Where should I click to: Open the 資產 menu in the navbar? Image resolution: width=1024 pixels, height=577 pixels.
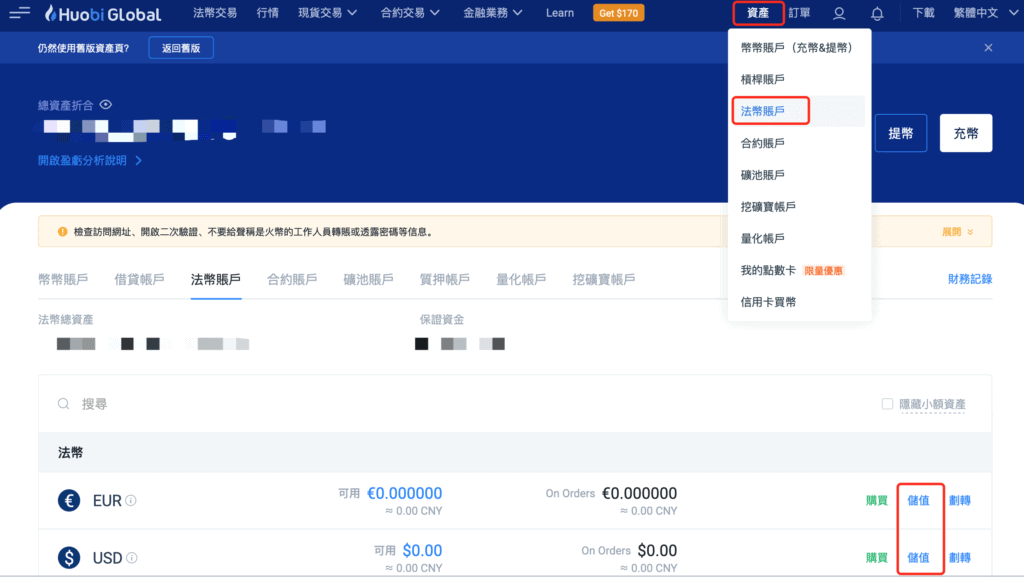[758, 13]
